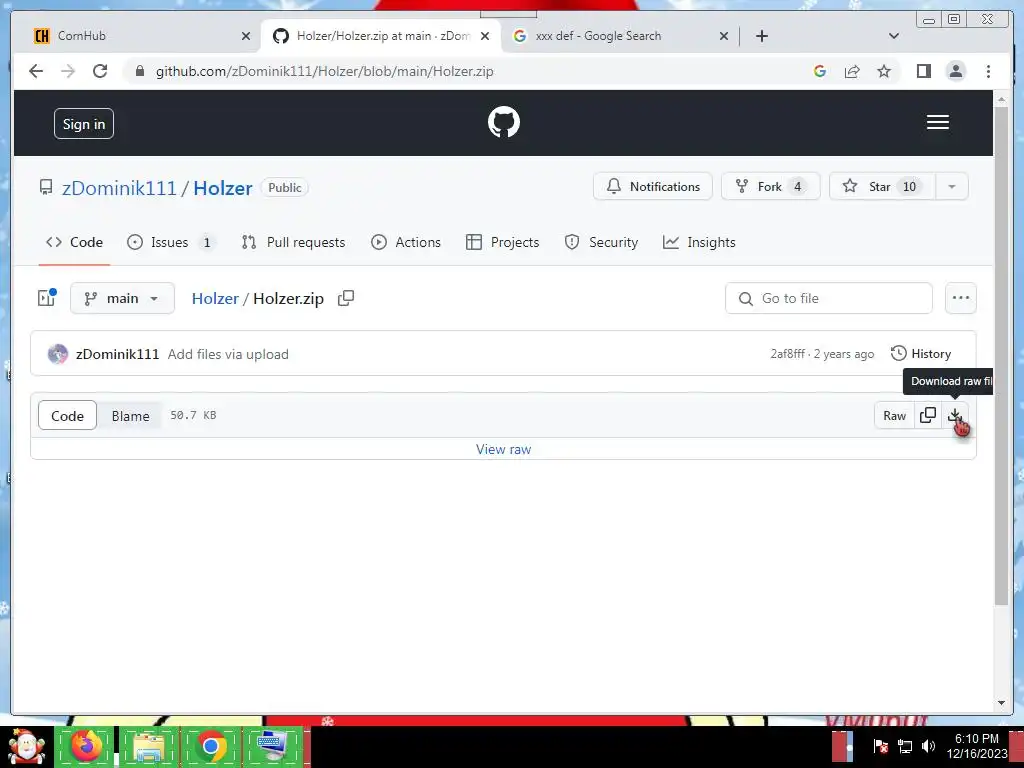Open commit hash 2af8fff
This screenshot has width=1024, height=768.
788,354
